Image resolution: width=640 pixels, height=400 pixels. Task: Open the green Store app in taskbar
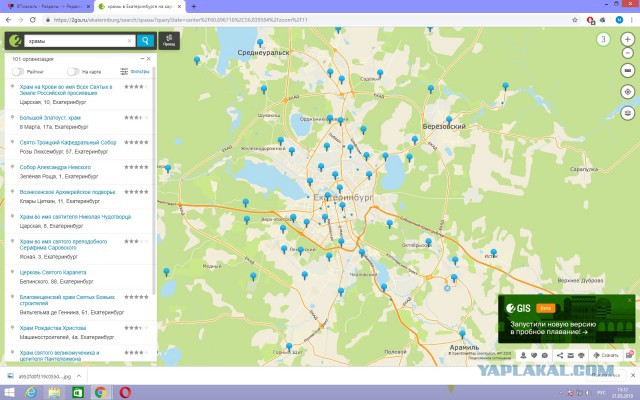click(x=78, y=393)
